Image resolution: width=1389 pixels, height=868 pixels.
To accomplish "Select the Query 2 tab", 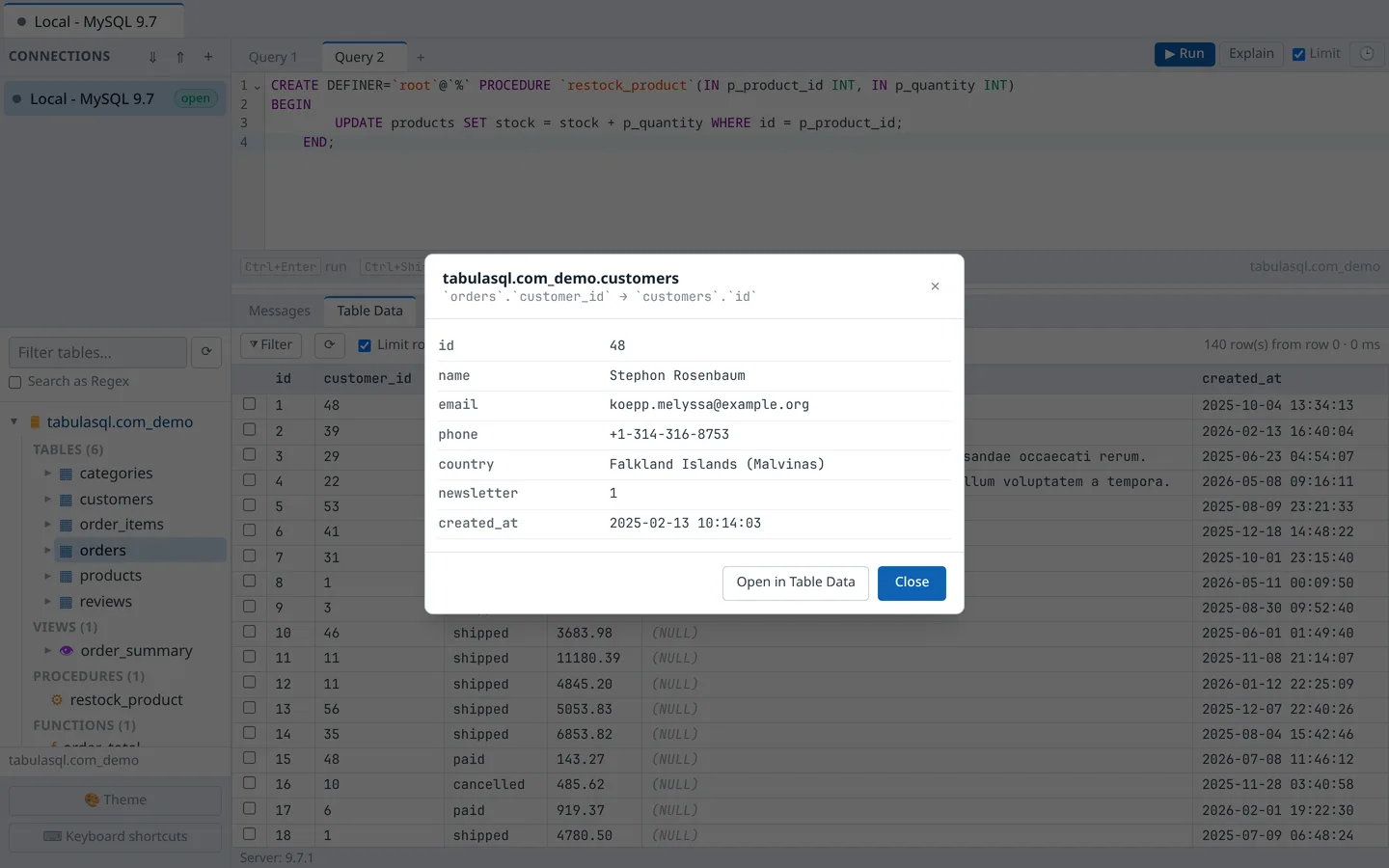I will (x=360, y=57).
